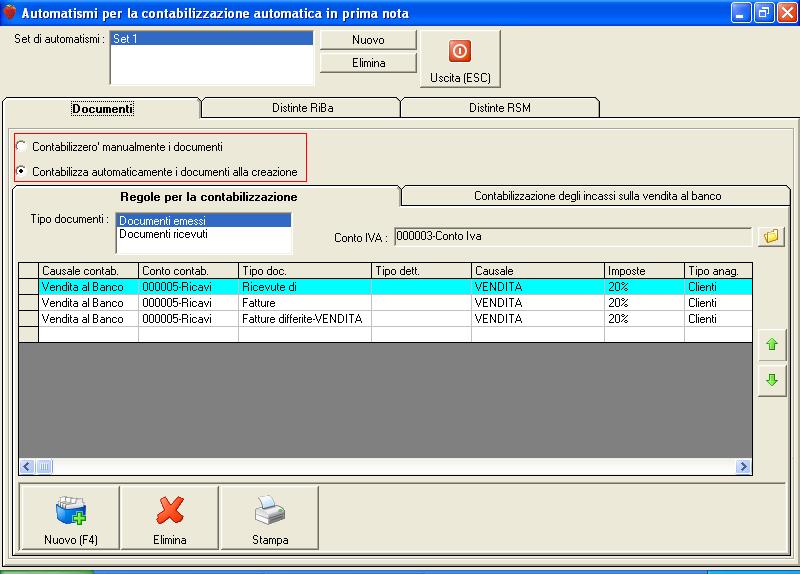This screenshot has width=800, height=574.
Task: Click the red X Elimina rule button
Action: 170,517
